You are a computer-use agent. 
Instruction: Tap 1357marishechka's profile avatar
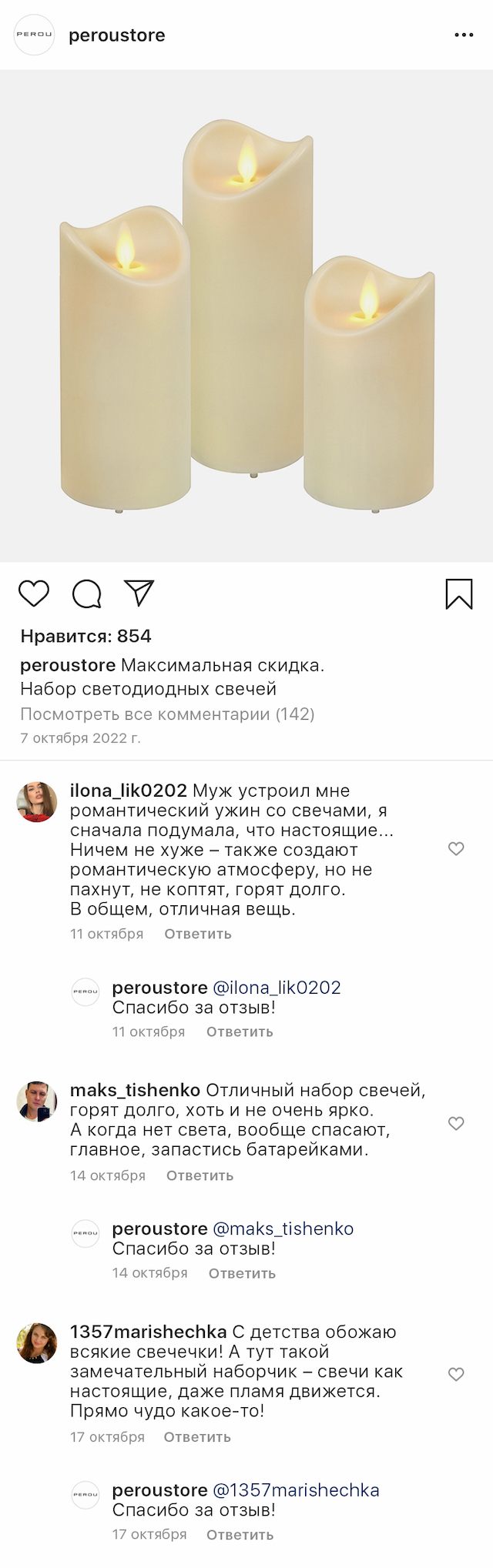[37, 1343]
